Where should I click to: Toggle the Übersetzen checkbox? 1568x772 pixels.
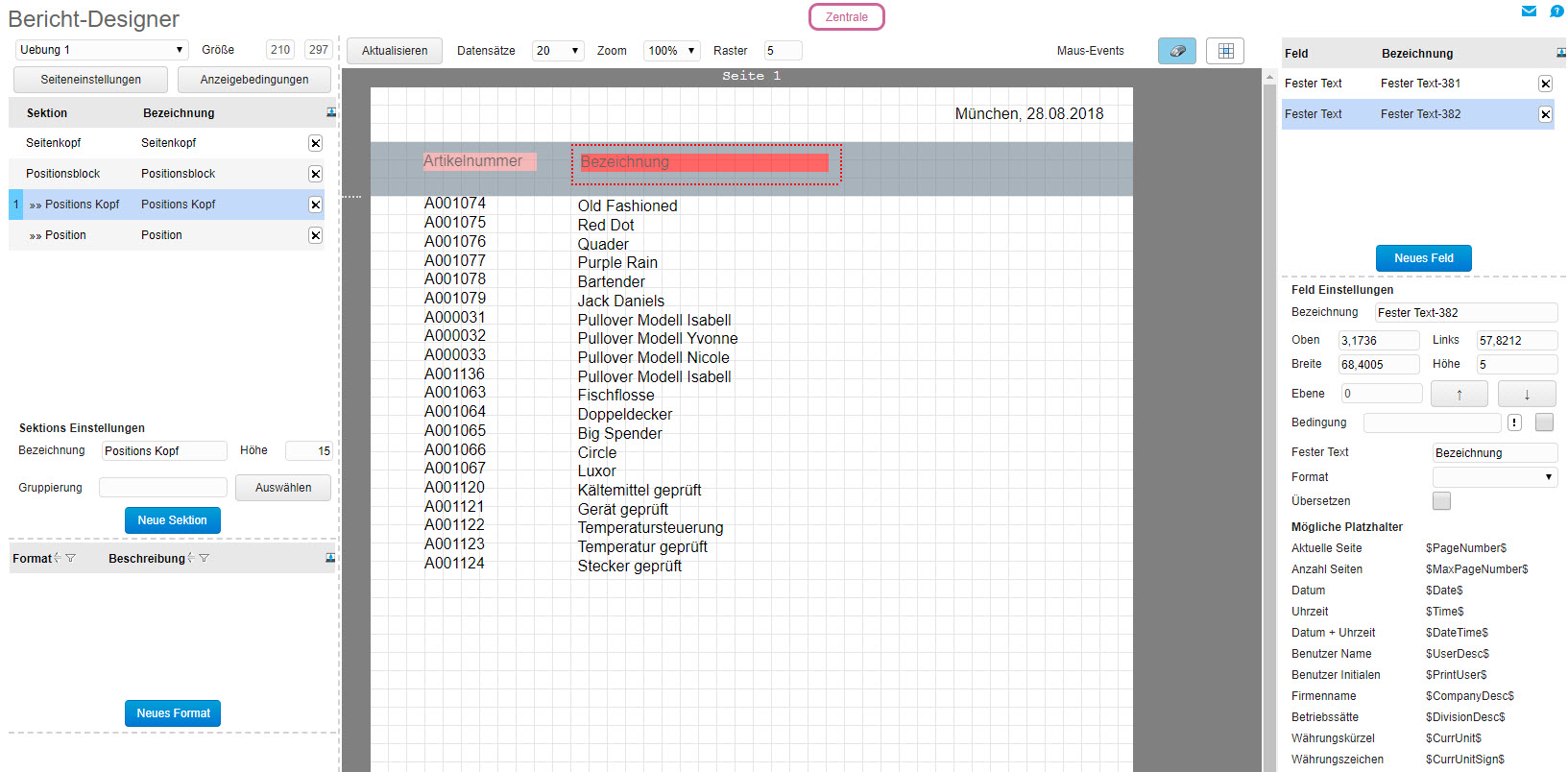coord(1441,501)
